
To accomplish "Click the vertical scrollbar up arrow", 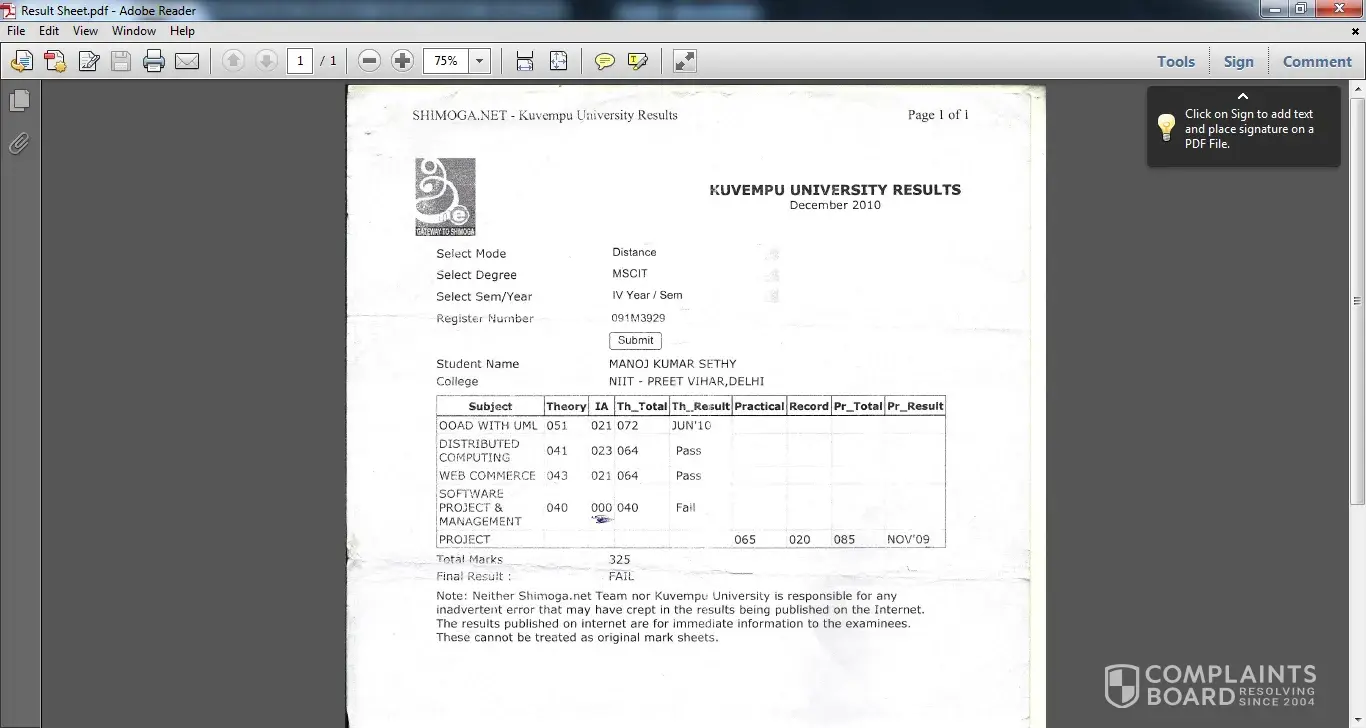I will pos(1358,90).
